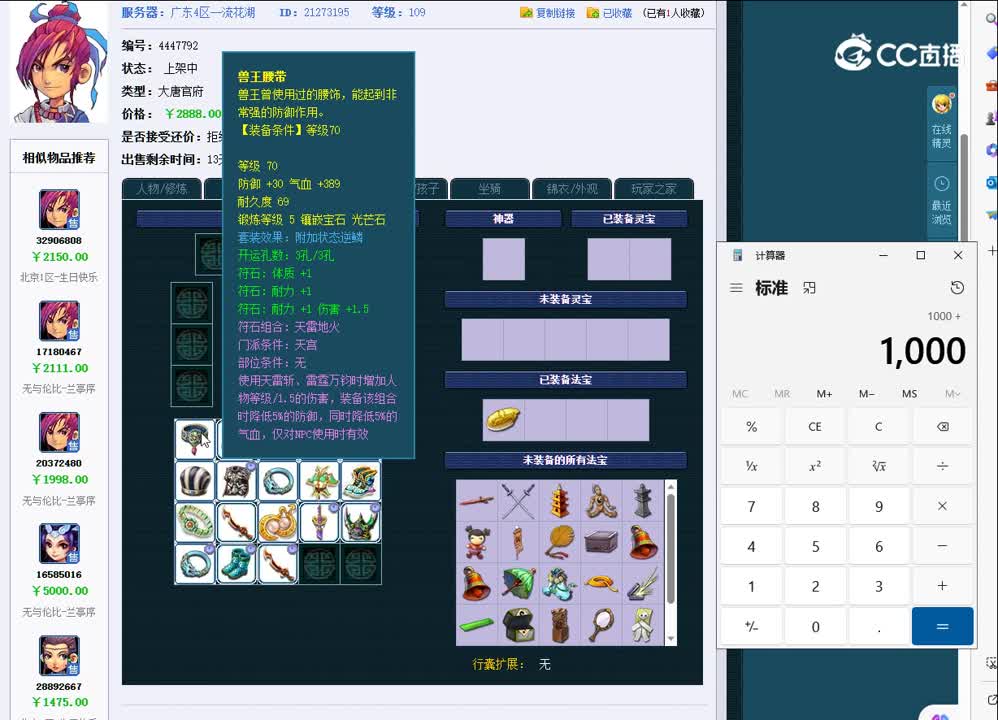The width and height of the screenshot is (998, 720).
Task: Click Calculator reciprocal 1/x key
Action: (x=751, y=467)
